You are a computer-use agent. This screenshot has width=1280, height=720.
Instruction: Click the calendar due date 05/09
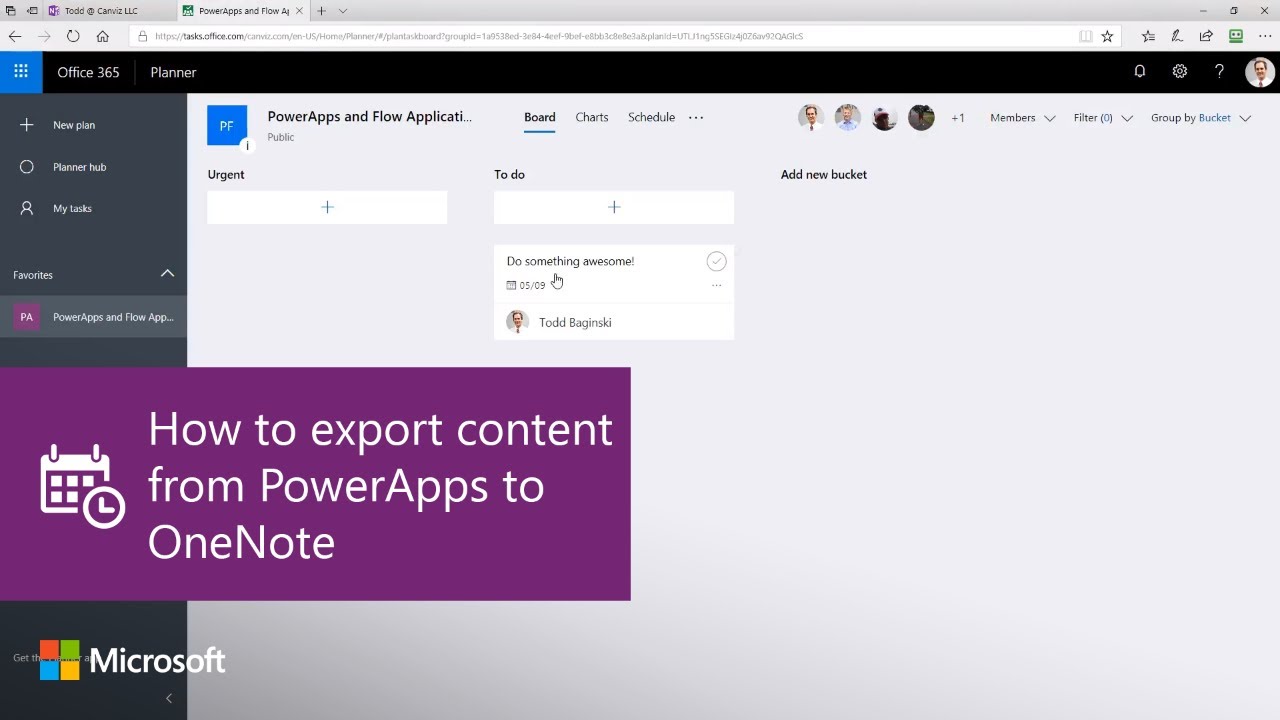(x=526, y=285)
